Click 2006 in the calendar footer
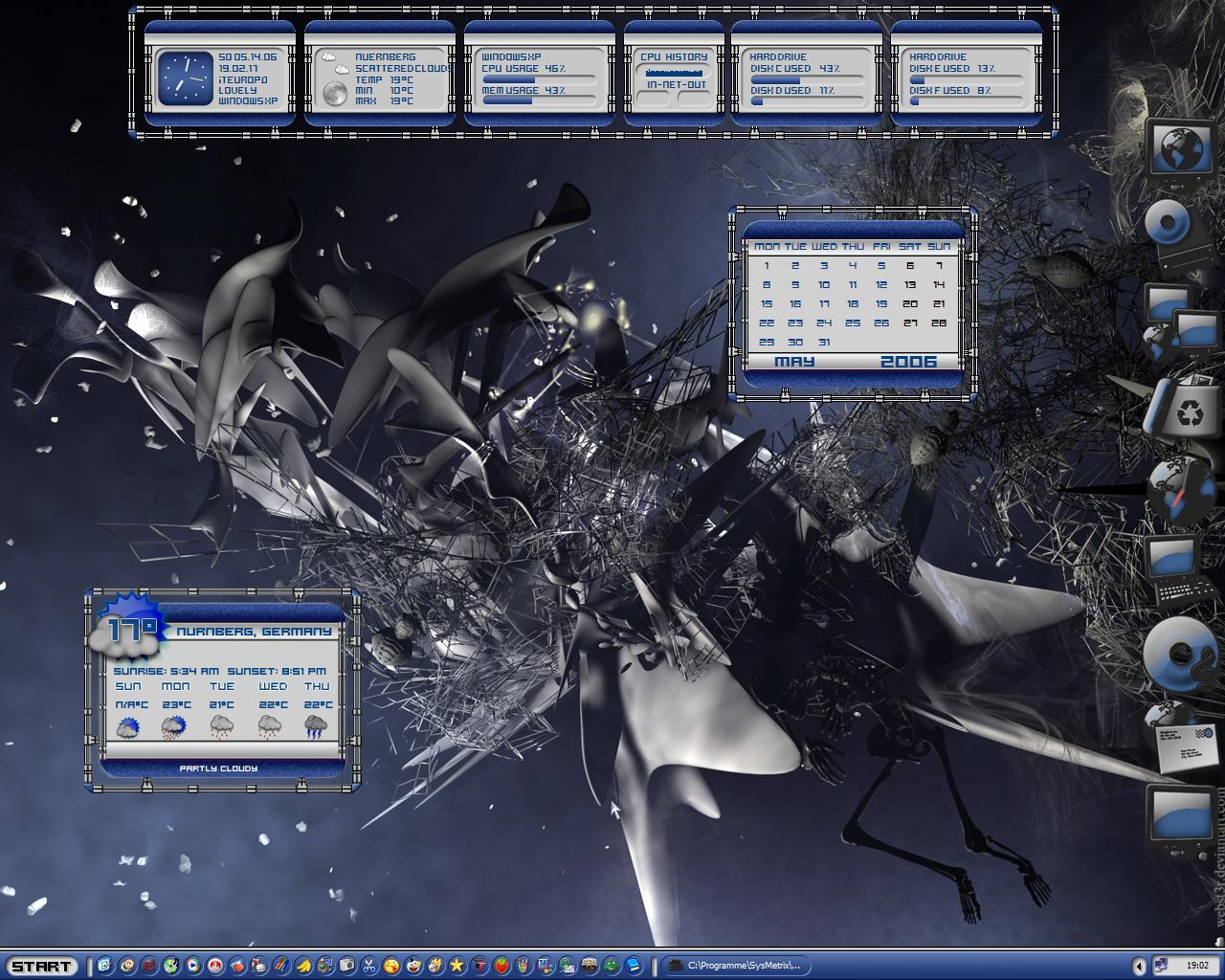The height and width of the screenshot is (980, 1225). [x=908, y=361]
